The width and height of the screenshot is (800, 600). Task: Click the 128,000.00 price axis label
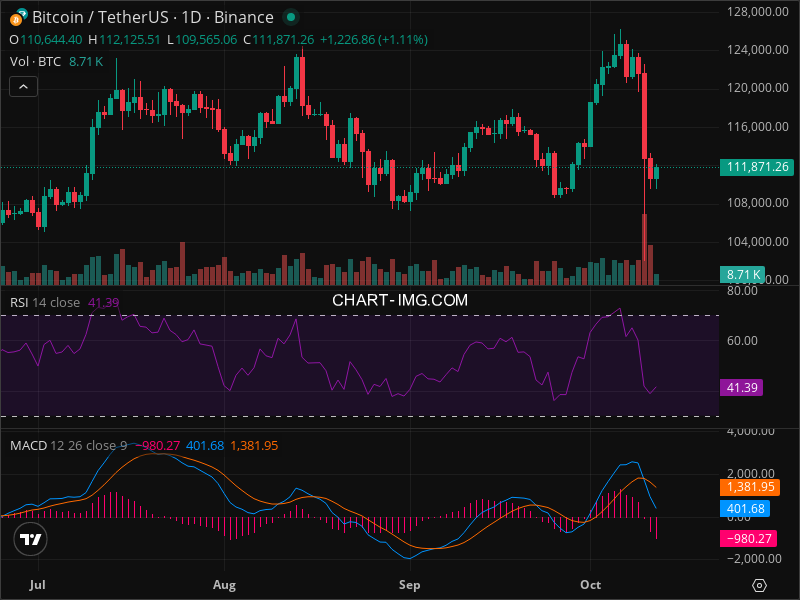[x=751, y=12]
